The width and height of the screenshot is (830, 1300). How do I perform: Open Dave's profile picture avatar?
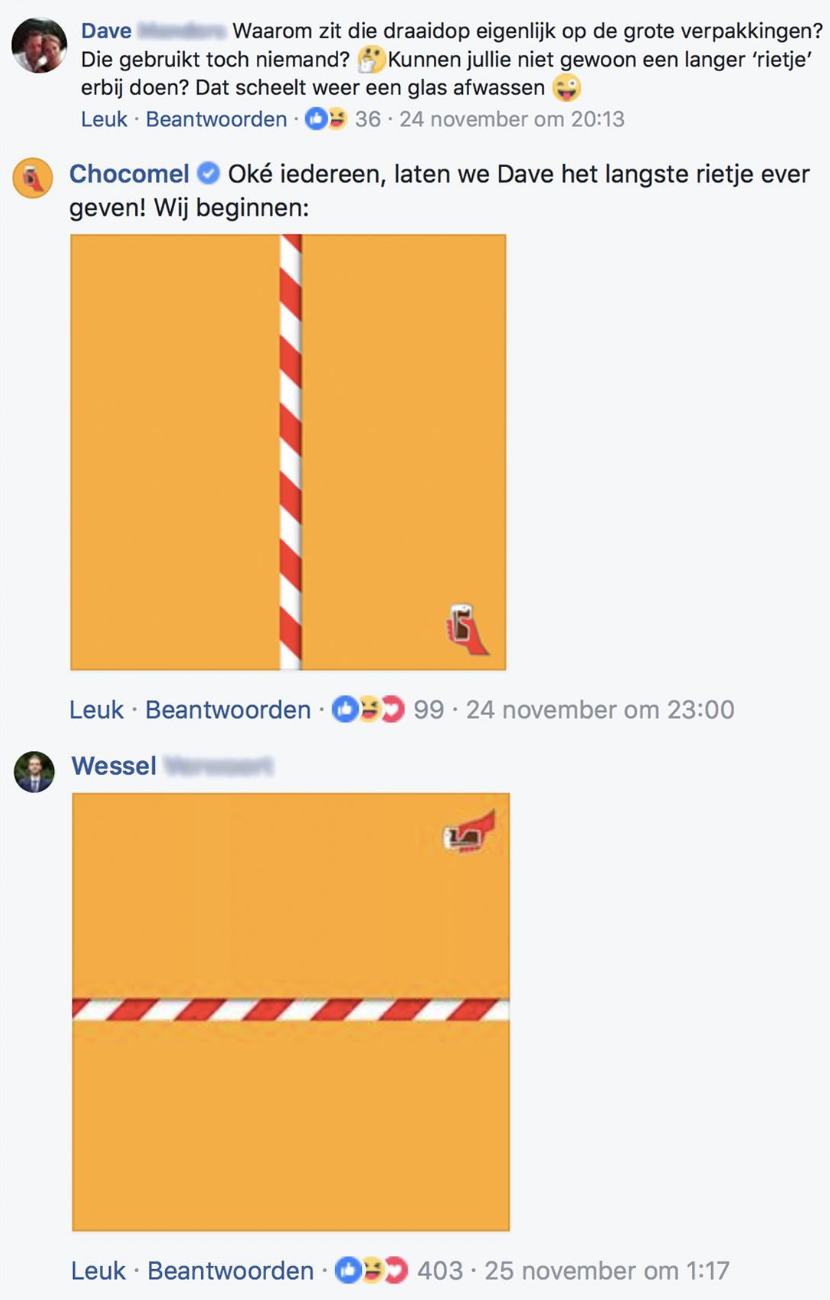tap(39, 46)
